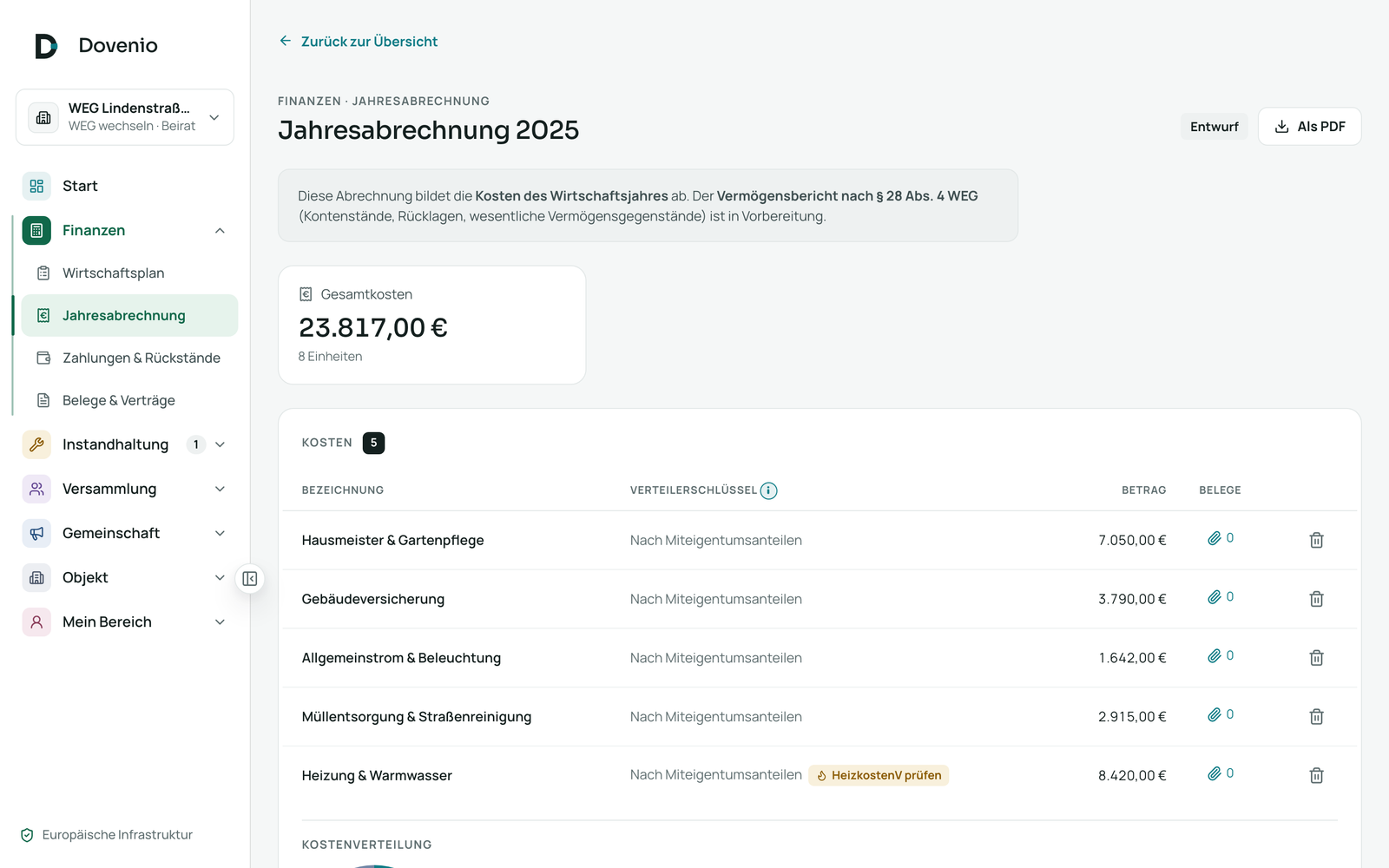Screen dimensions: 1389x868
Task: Open attachments for Hausmeister & Gartenpflege
Action: (x=1221, y=538)
